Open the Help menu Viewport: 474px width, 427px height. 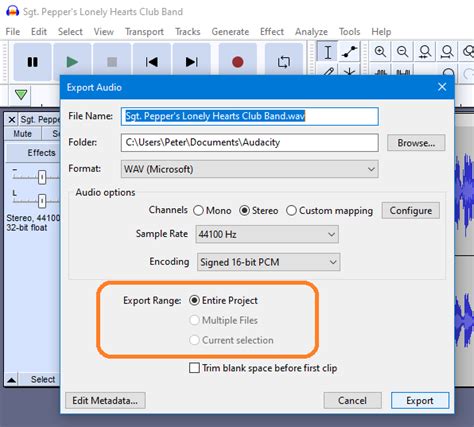point(381,32)
